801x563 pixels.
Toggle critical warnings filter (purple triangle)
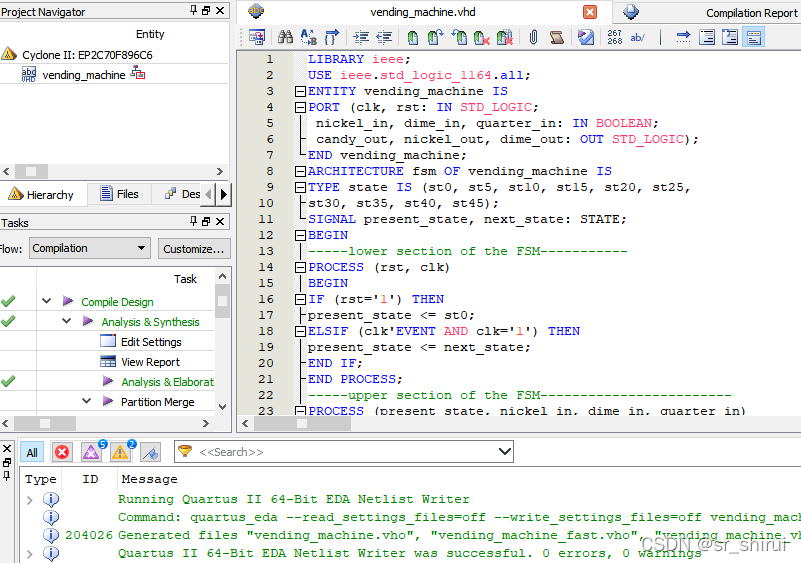click(x=91, y=452)
